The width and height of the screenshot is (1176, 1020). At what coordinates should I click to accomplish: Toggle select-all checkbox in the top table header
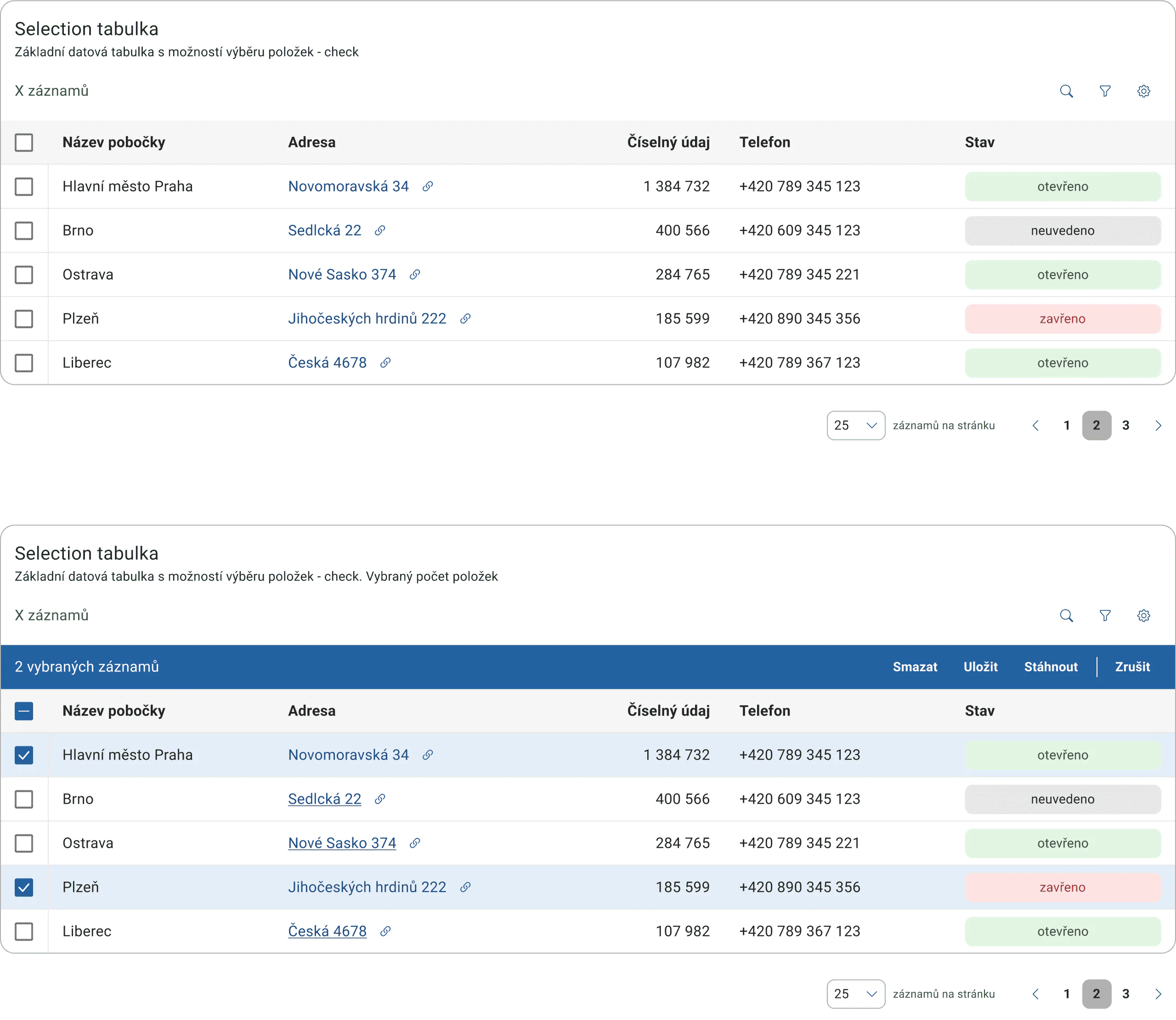coord(24,142)
